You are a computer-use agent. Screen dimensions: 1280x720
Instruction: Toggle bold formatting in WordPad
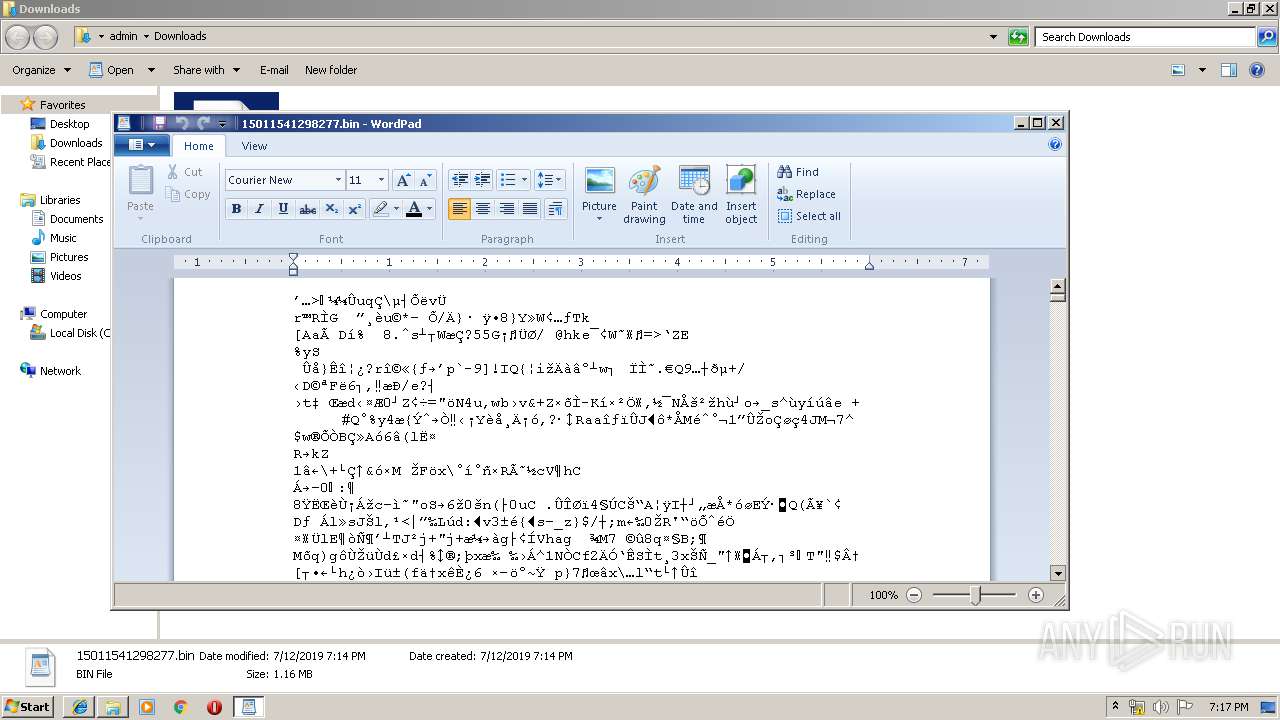(236, 209)
